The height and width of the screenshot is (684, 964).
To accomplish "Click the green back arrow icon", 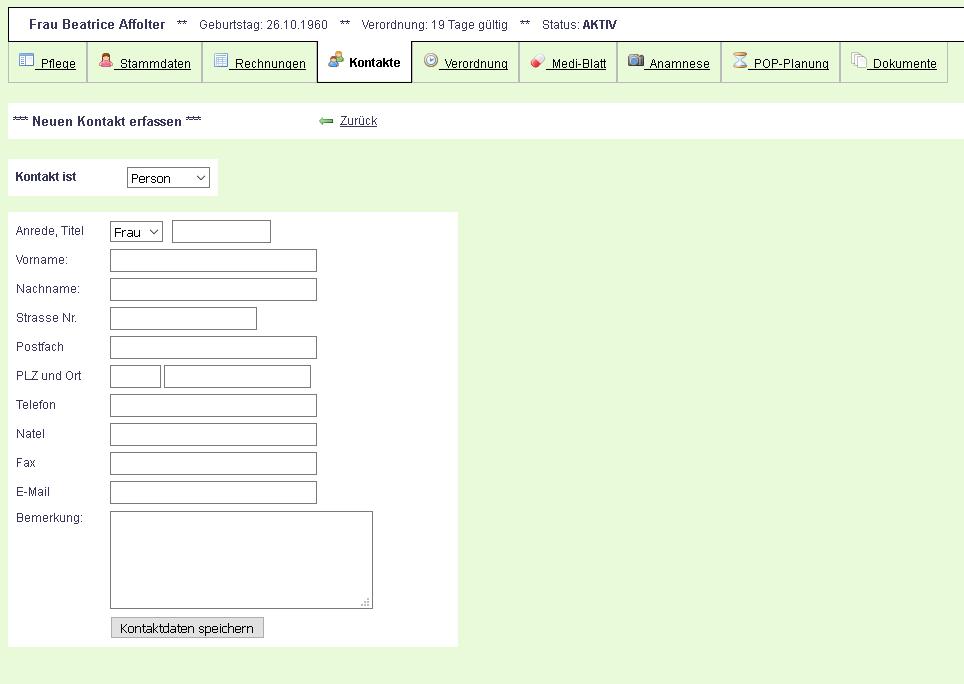I will (x=326, y=121).
